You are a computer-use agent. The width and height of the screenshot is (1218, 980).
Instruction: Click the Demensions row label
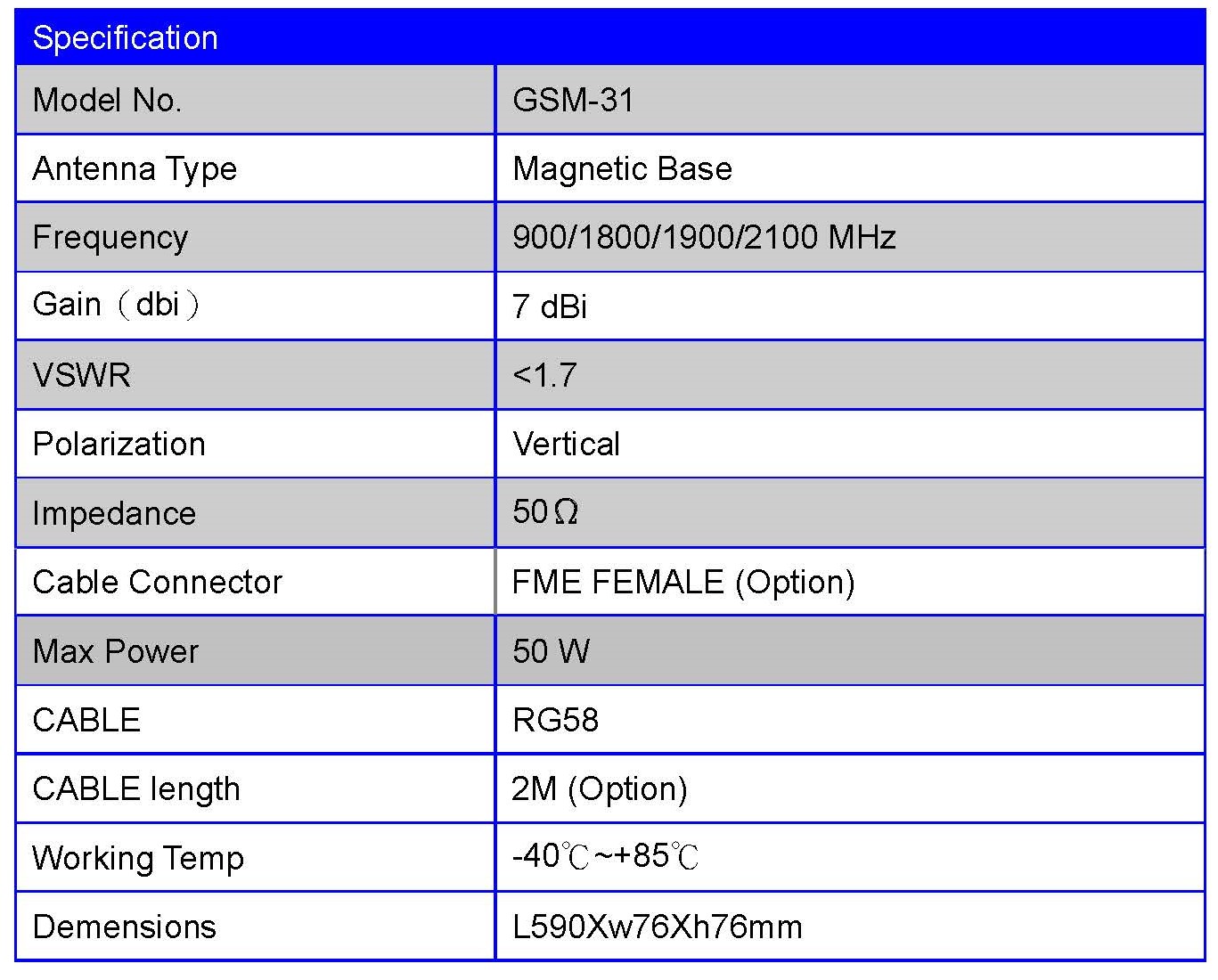point(124,927)
